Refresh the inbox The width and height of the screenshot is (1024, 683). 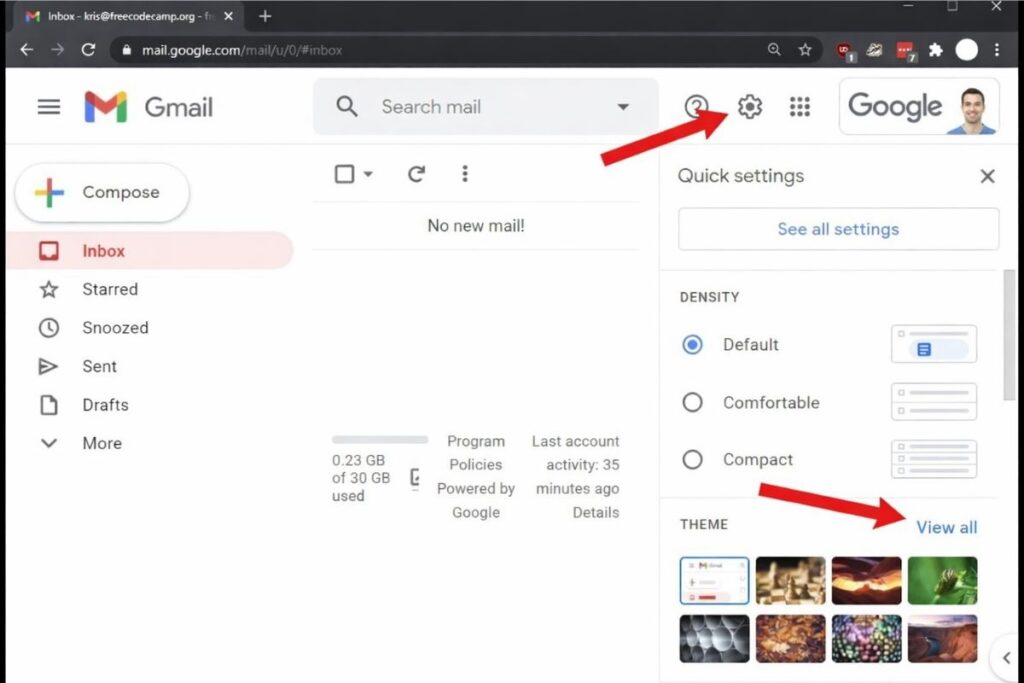coord(417,173)
